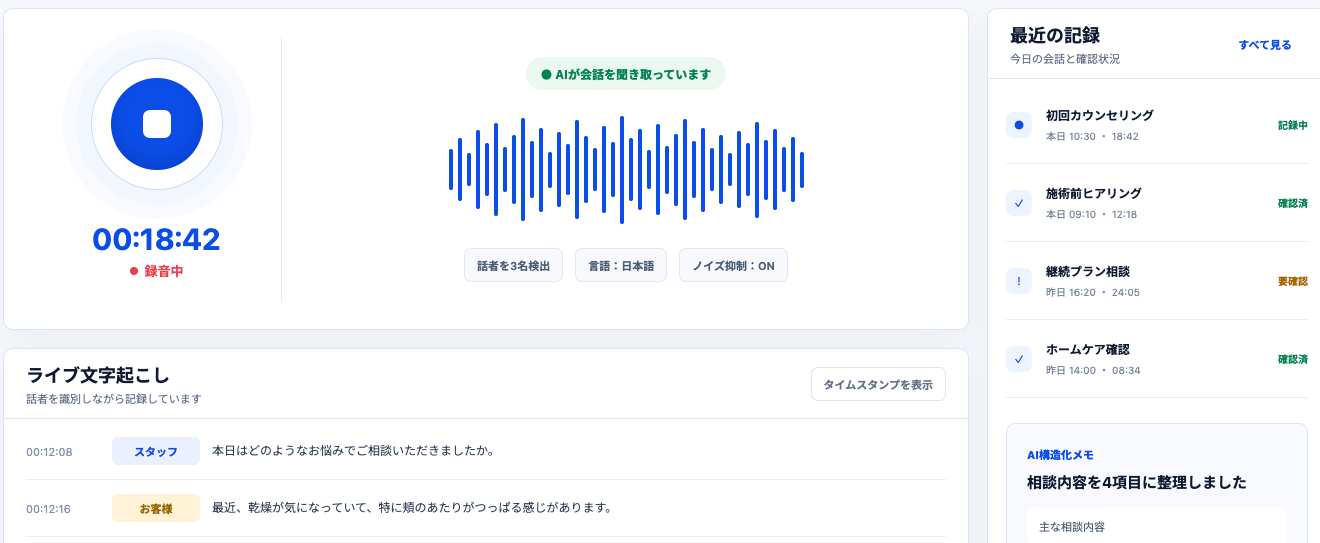Click the AIが会話を聞き取っています status badge

pos(626,74)
